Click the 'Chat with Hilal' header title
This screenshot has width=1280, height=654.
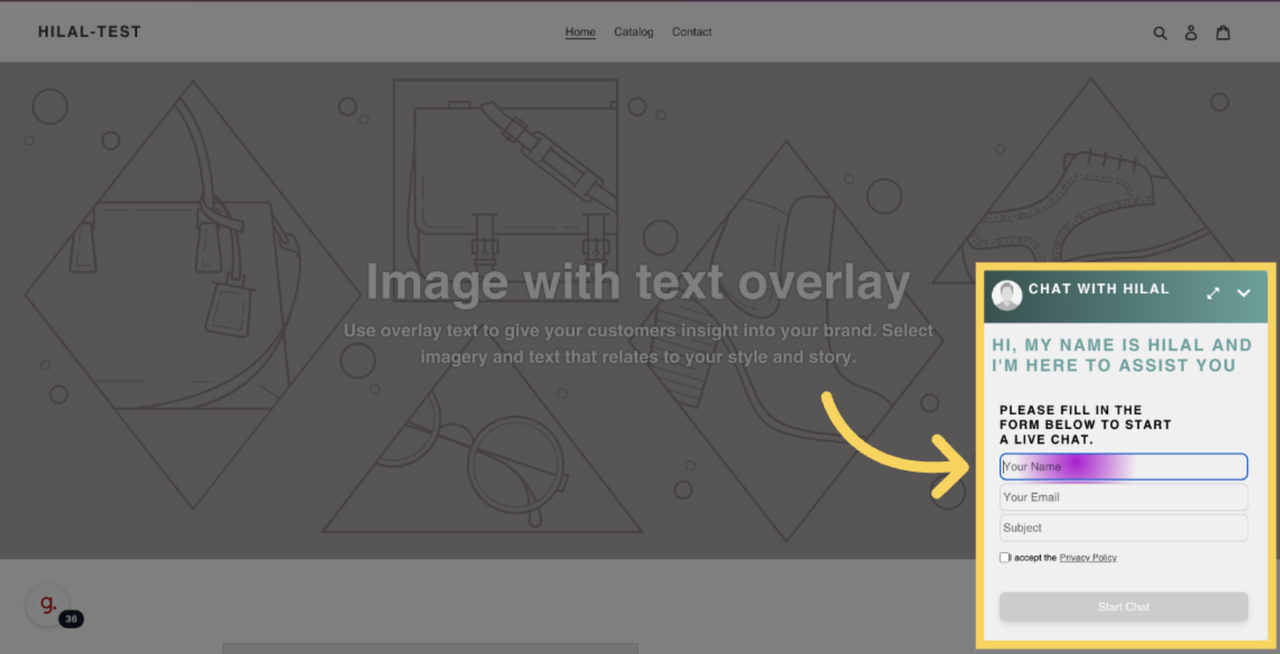point(1098,289)
